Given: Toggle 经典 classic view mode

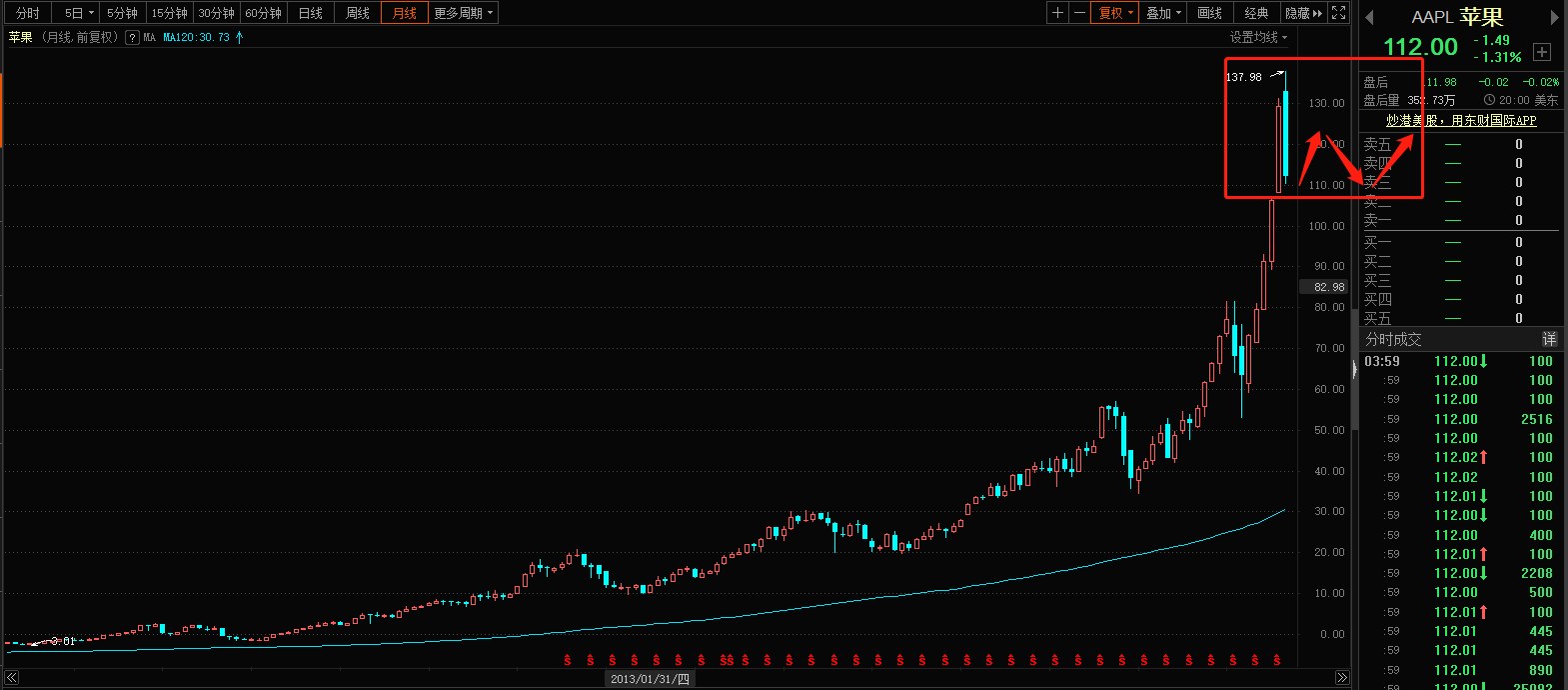Looking at the screenshot, I should [1256, 13].
